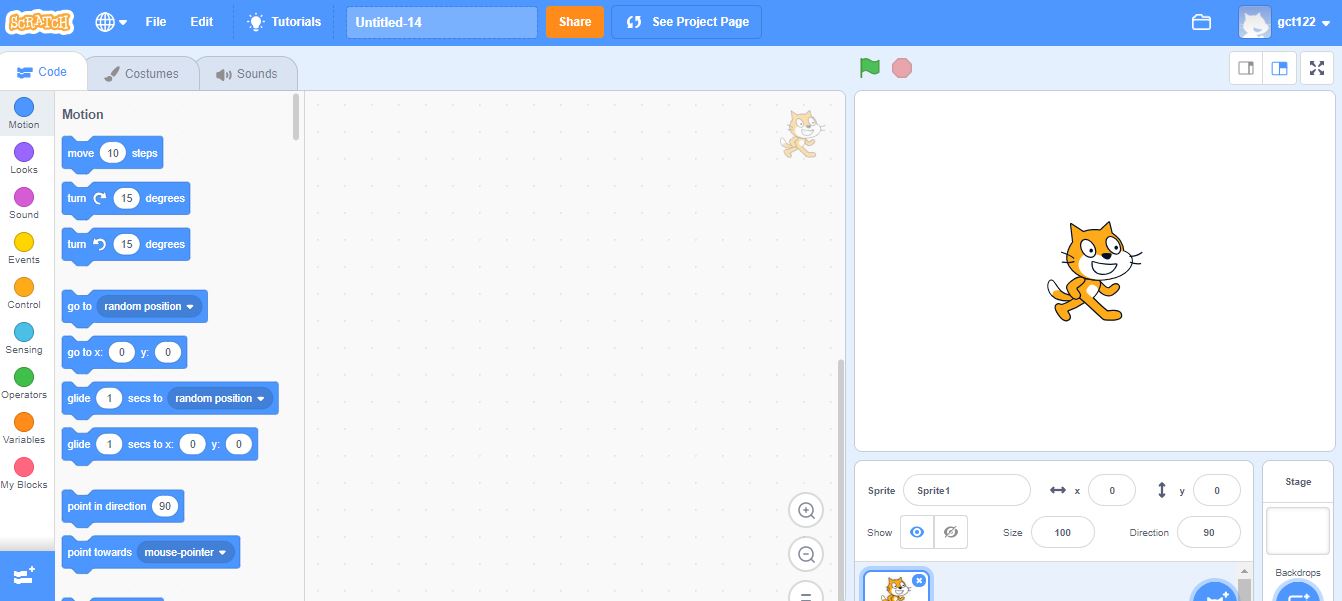
Task: Select the Looks block category
Action: coord(24,159)
